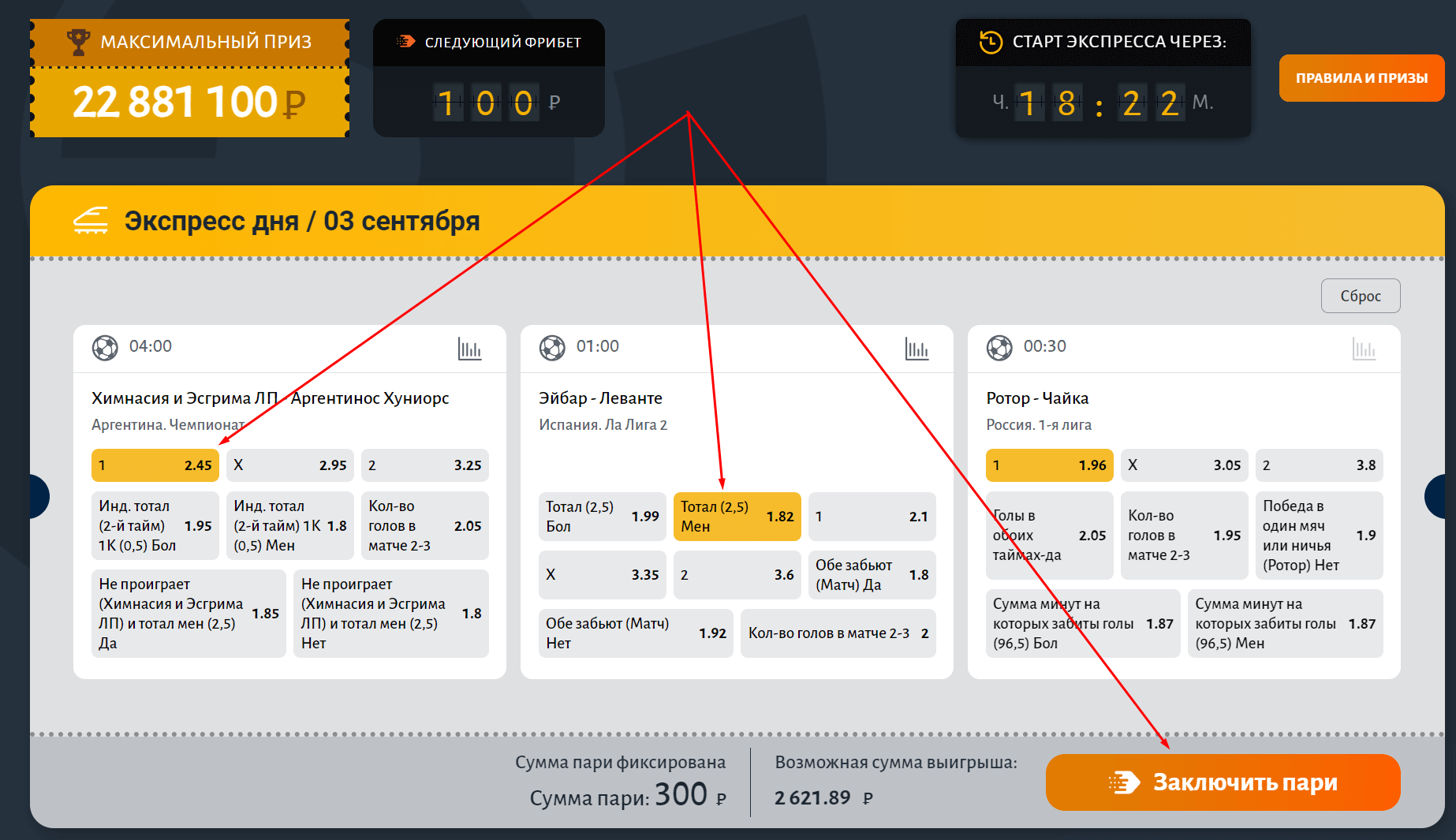
Task: Deselect Ротор win 1 at 1.96
Action: pyautogui.click(x=1050, y=465)
